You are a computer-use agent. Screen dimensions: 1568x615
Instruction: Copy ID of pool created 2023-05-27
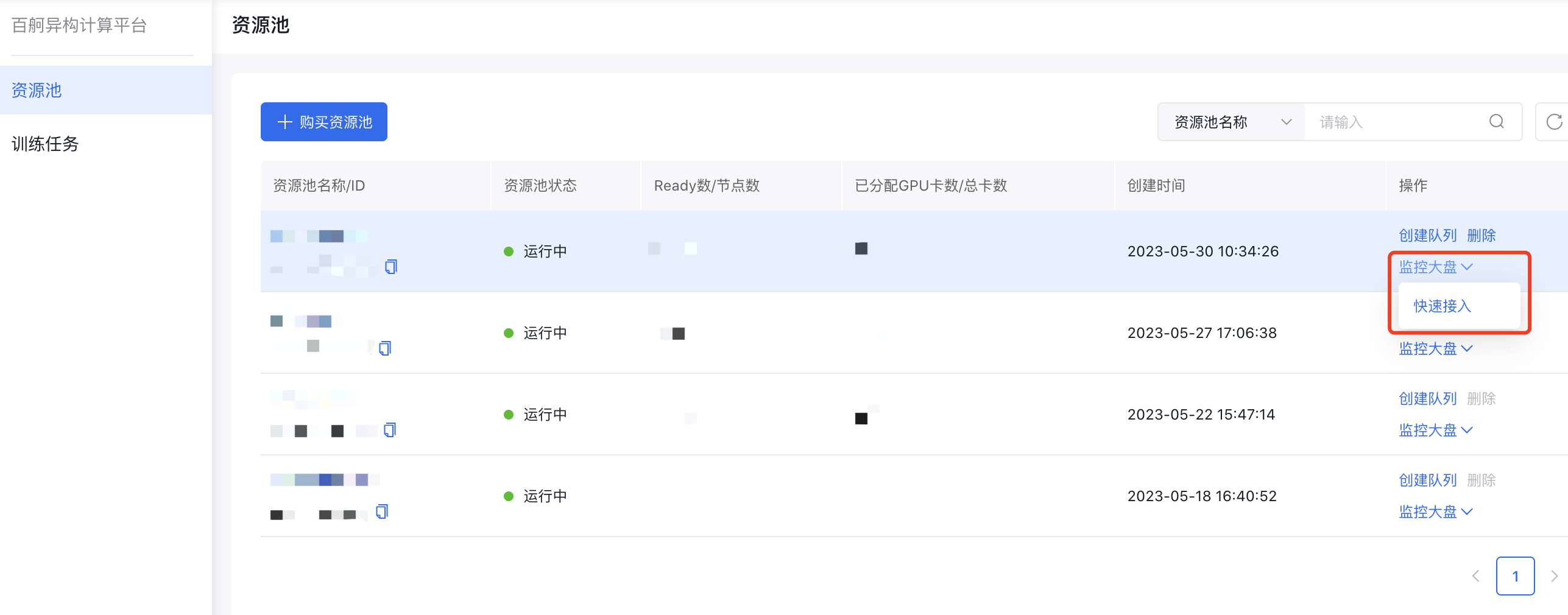point(385,348)
